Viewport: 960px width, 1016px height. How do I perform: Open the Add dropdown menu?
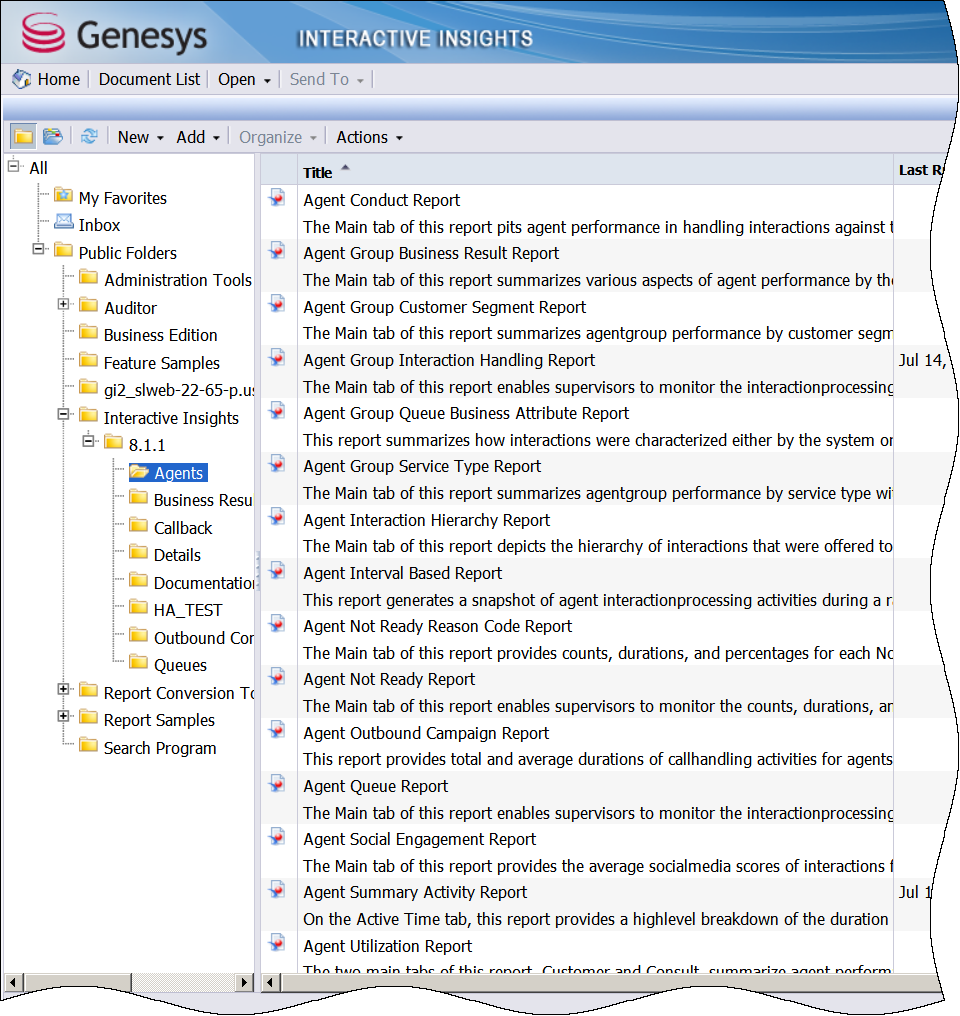click(x=198, y=137)
